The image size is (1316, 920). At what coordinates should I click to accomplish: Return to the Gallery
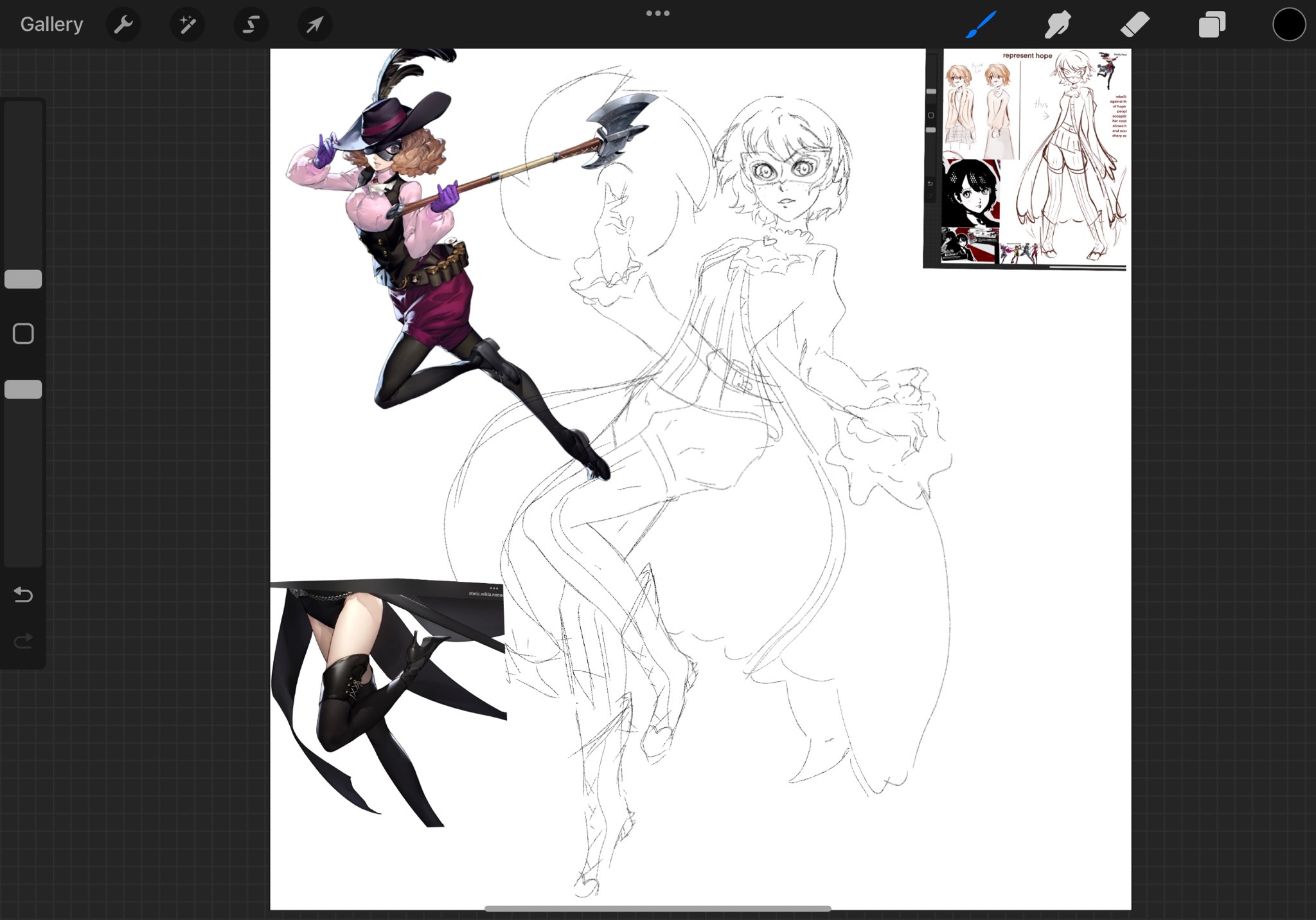click(x=51, y=24)
